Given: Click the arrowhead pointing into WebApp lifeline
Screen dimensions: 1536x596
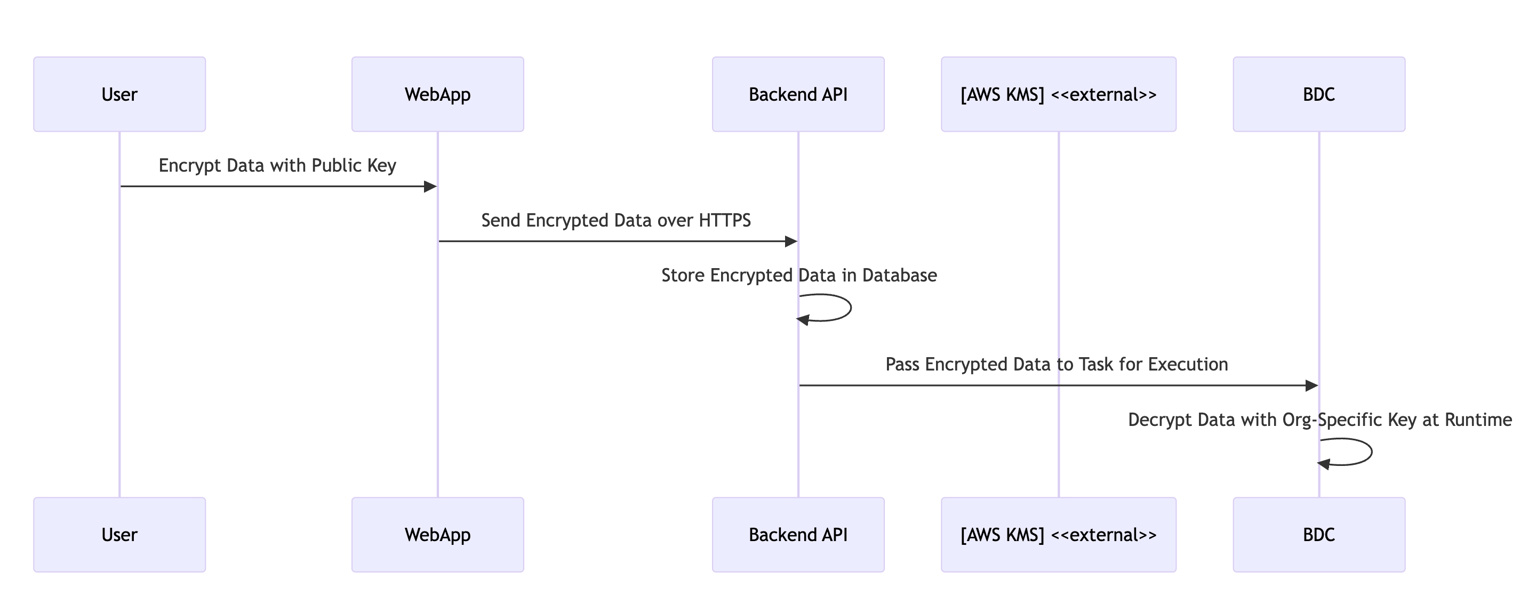Looking at the screenshot, I should point(430,186).
